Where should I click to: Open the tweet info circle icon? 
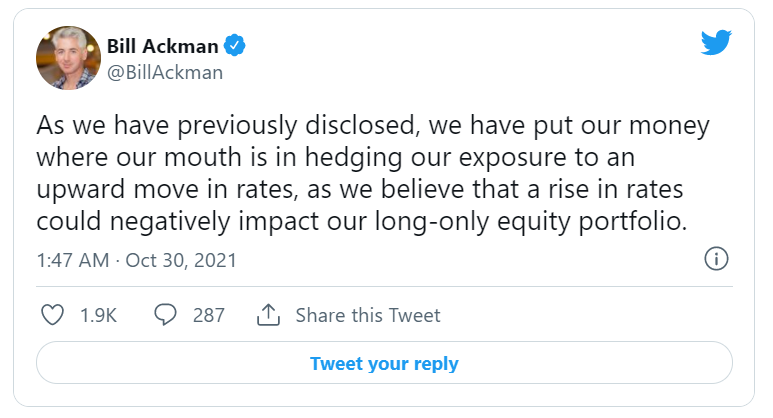716,259
